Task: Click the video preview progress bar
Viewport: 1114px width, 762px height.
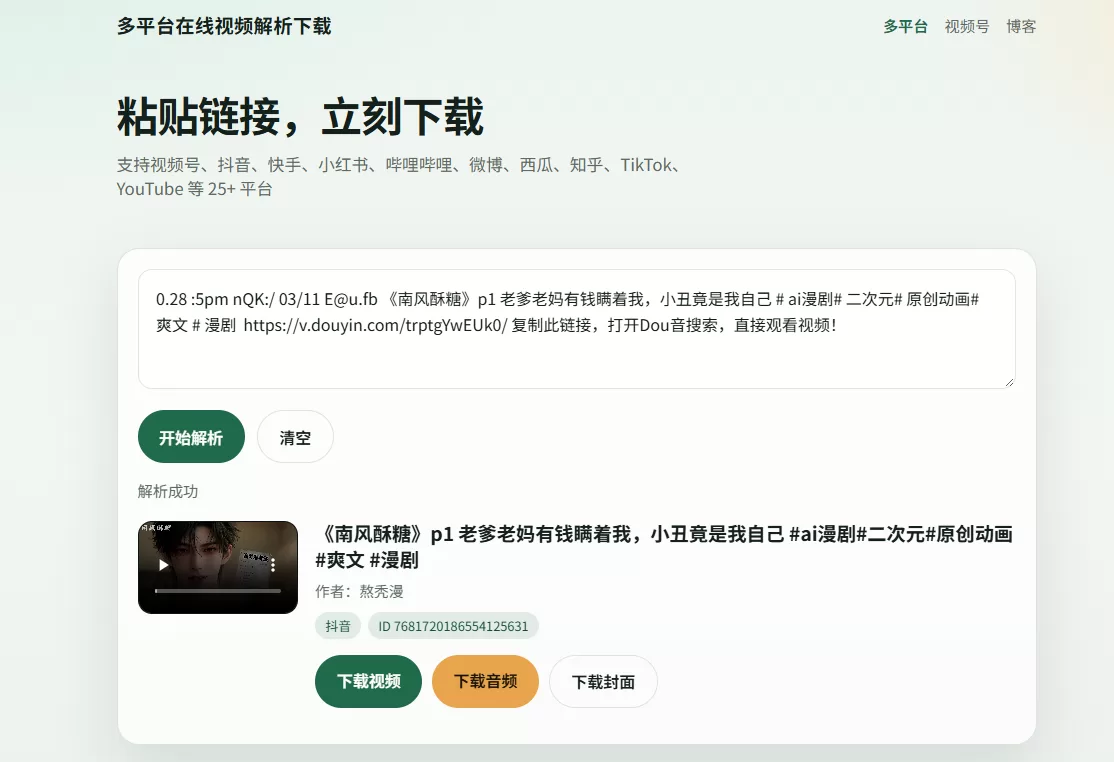Action: tap(218, 591)
